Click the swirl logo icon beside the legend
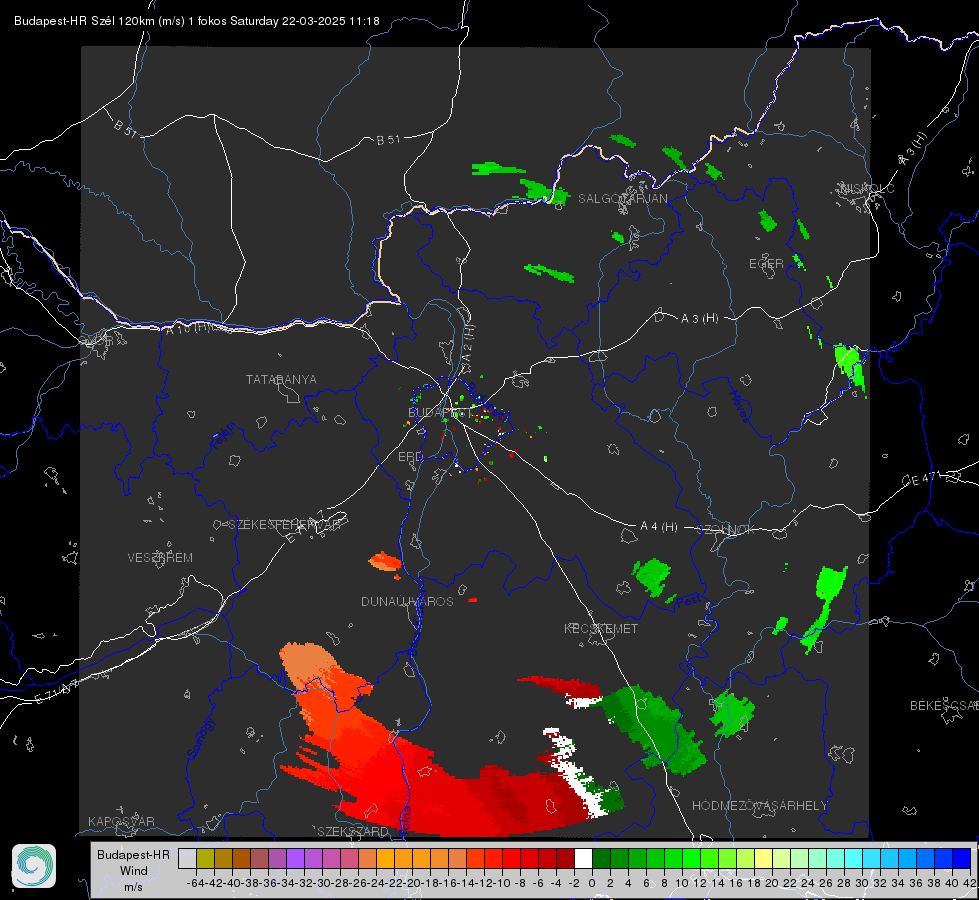 click(34, 866)
